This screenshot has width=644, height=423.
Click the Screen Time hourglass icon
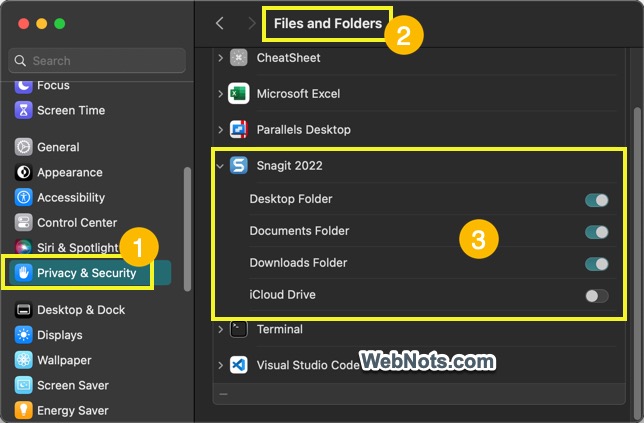[x=23, y=110]
